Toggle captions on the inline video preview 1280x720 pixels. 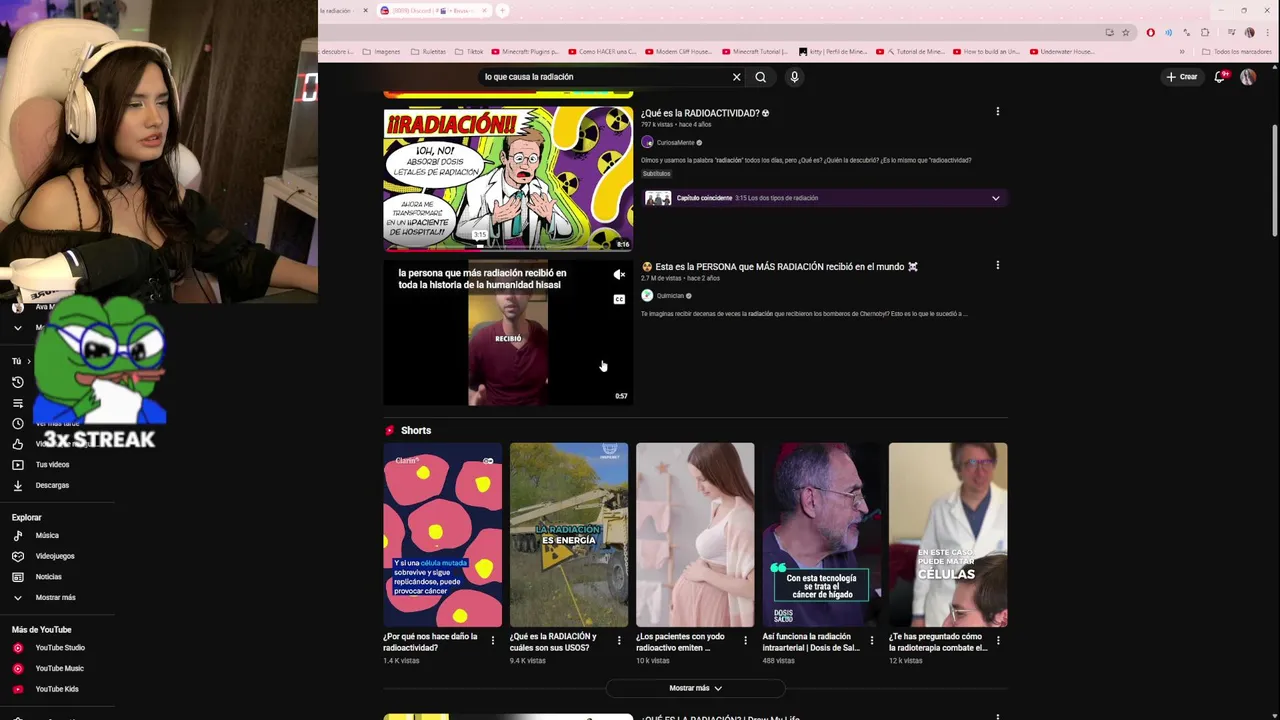point(619,299)
